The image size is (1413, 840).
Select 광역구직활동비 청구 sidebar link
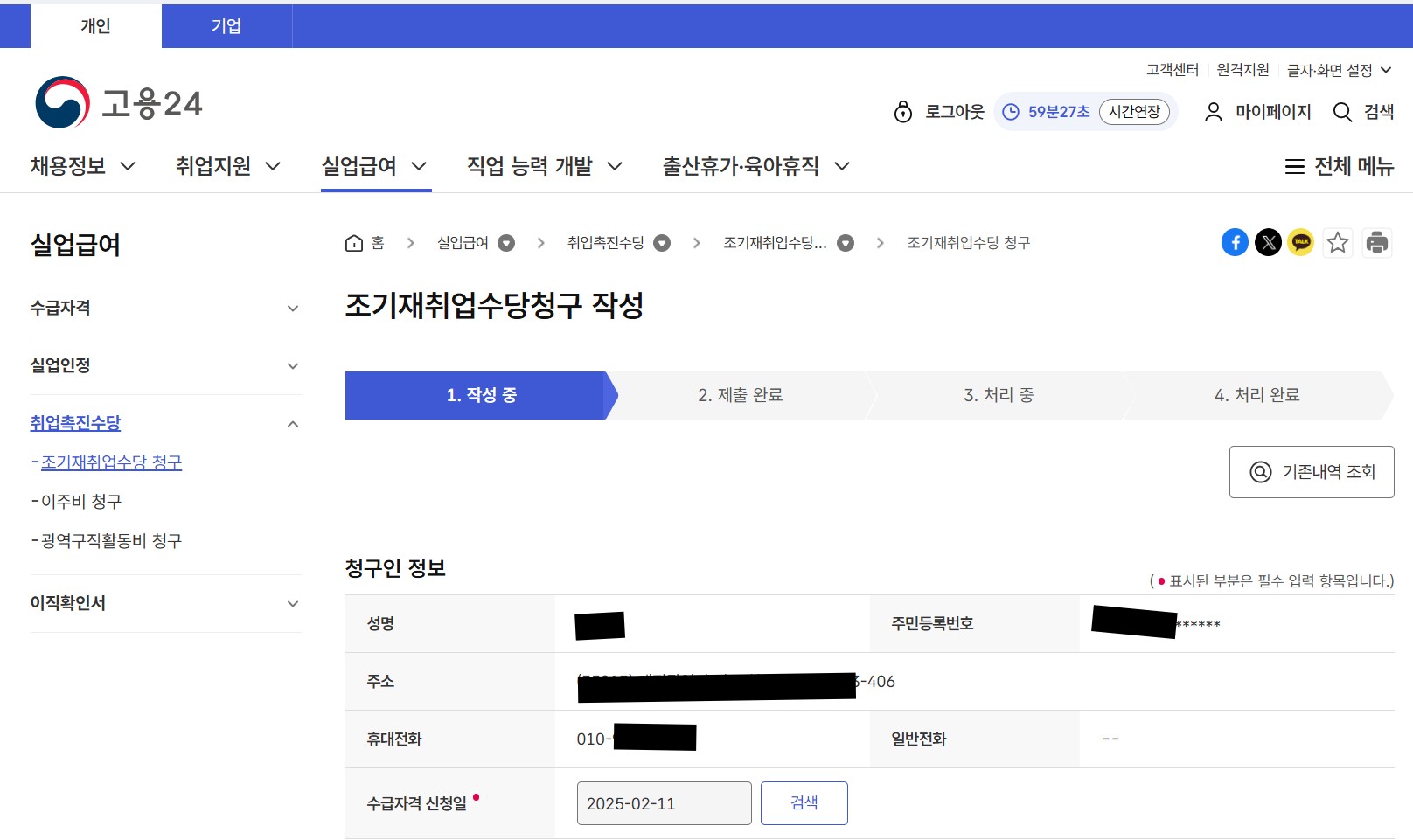[112, 541]
